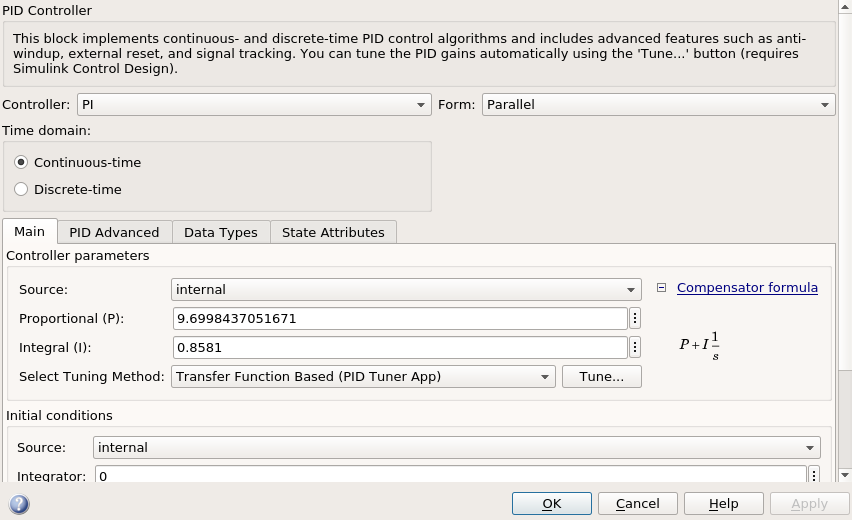Click the 'PID Controller' title text

(x=47, y=10)
